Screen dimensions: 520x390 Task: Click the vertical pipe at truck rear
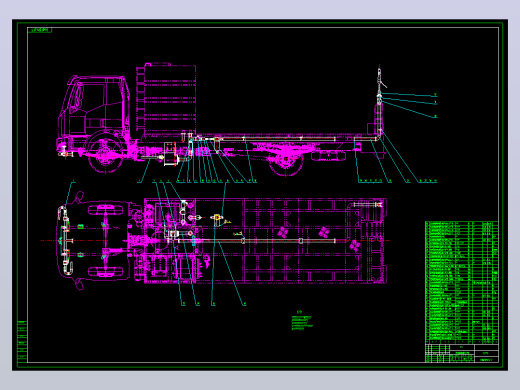coord(379,103)
